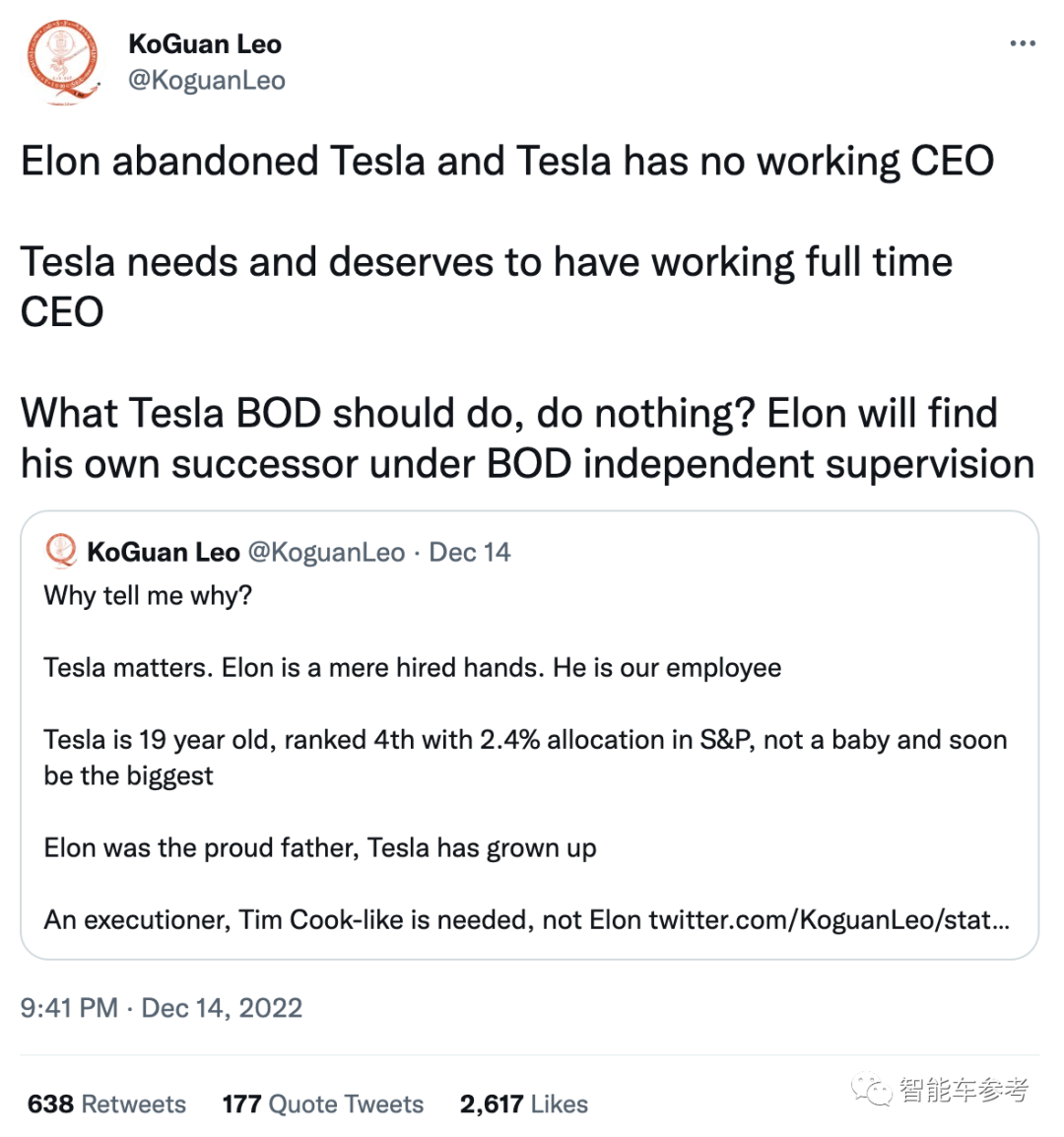Select the @KoguanLeo handle inside the quoted tweet
1064x1137 pixels.
click(326, 552)
